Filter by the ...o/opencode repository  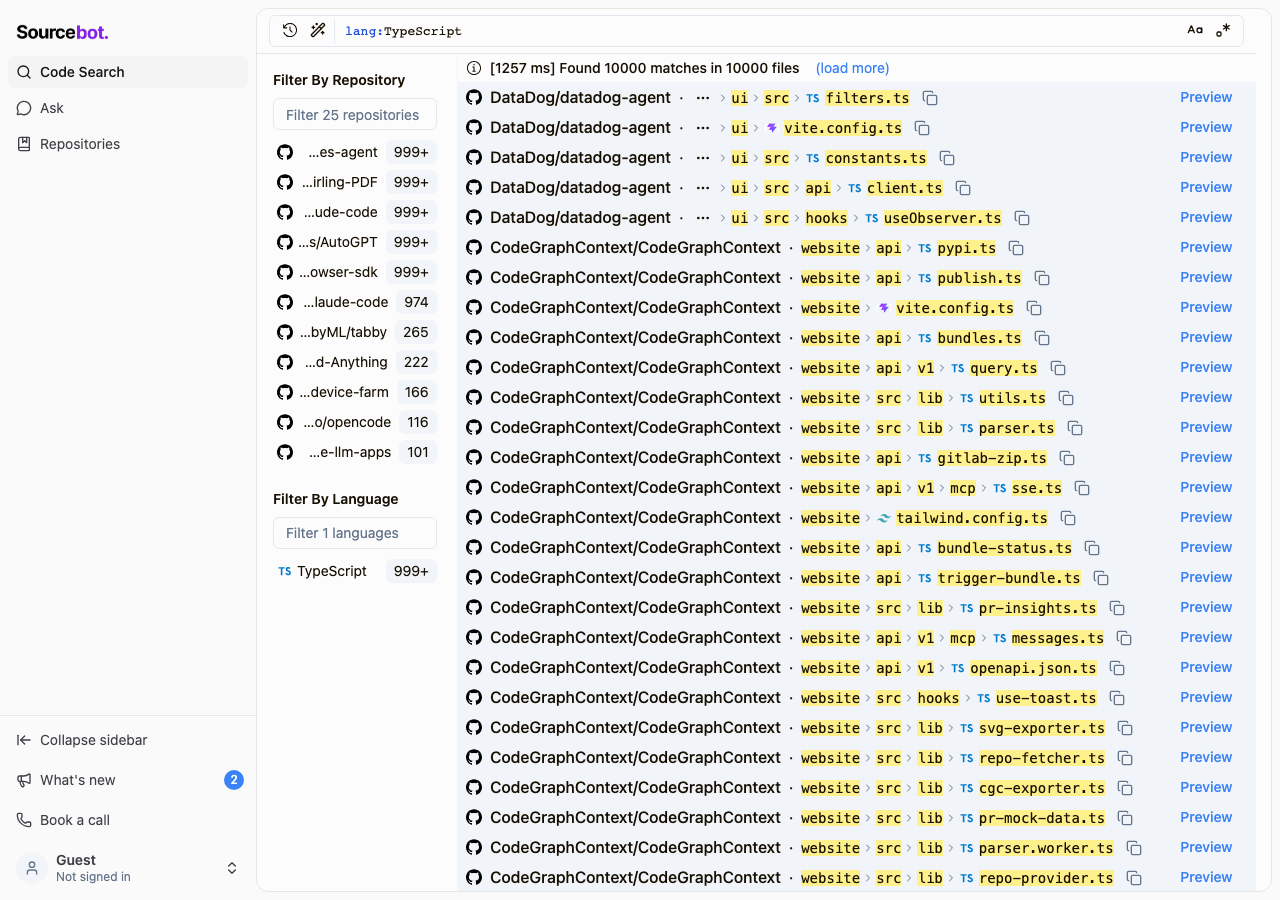click(355, 422)
